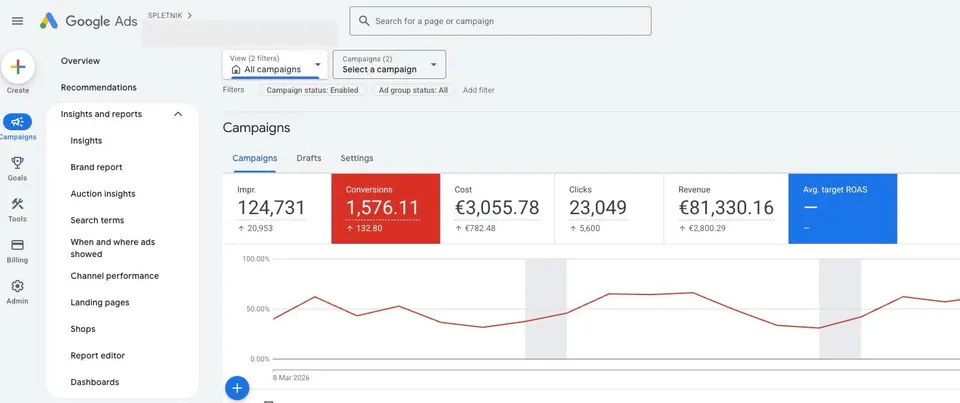This screenshot has height=403, width=960.
Task: Switch to the Settings tab
Action: [357, 158]
